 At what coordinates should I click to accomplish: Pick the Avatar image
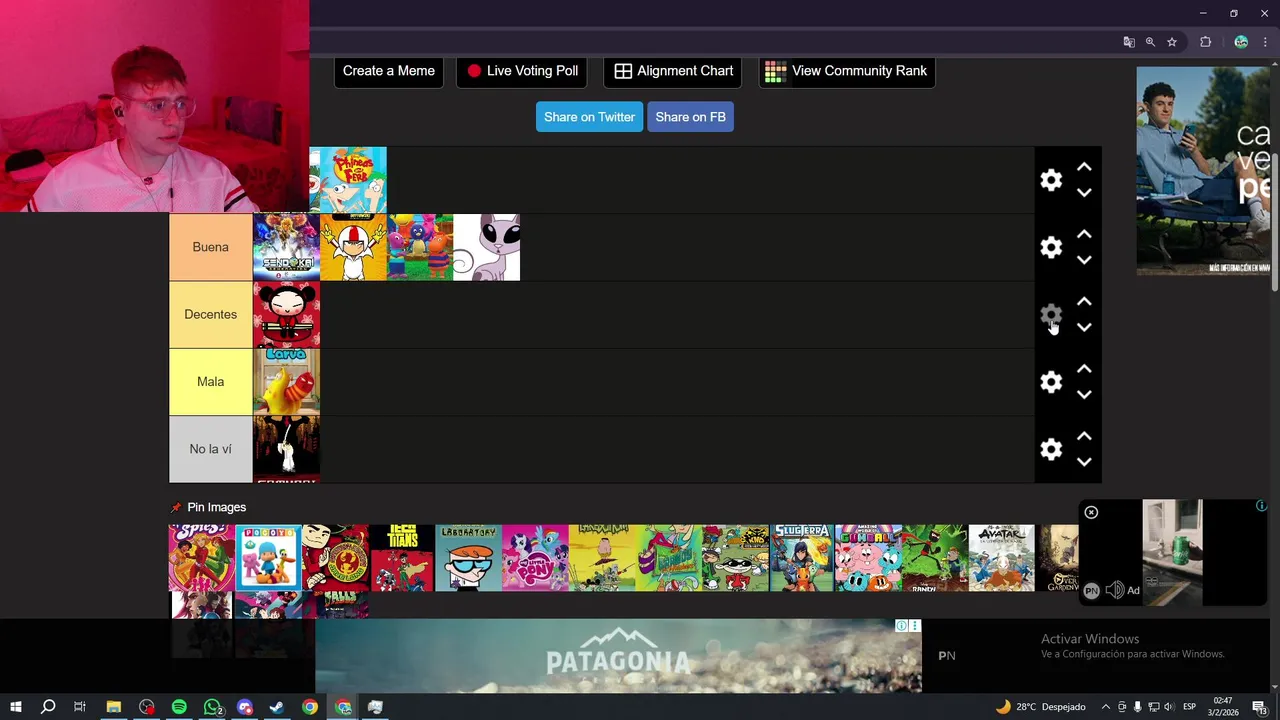pyautogui.click(x=1001, y=558)
